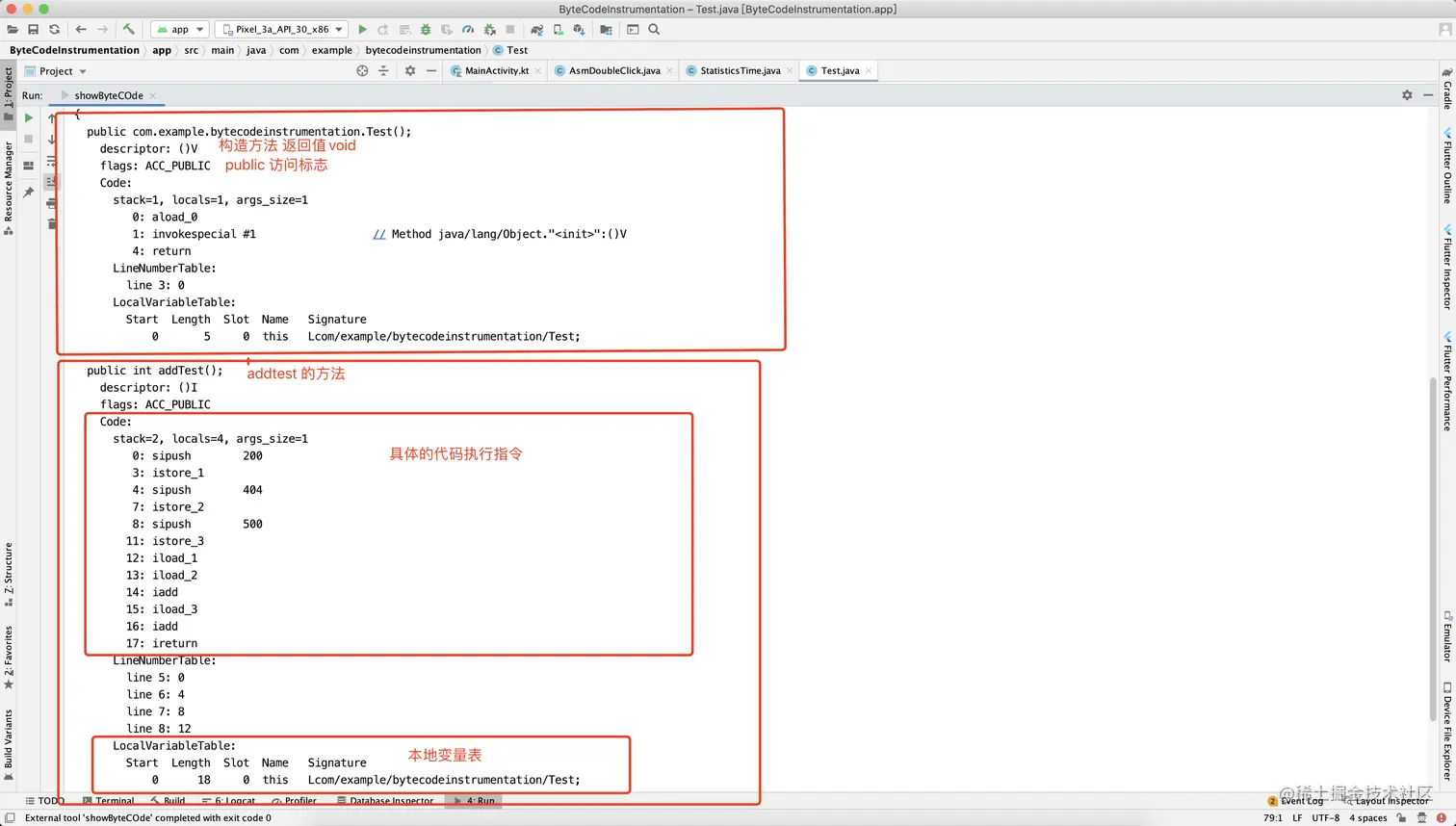Open the Gradle side panel

[1446, 88]
